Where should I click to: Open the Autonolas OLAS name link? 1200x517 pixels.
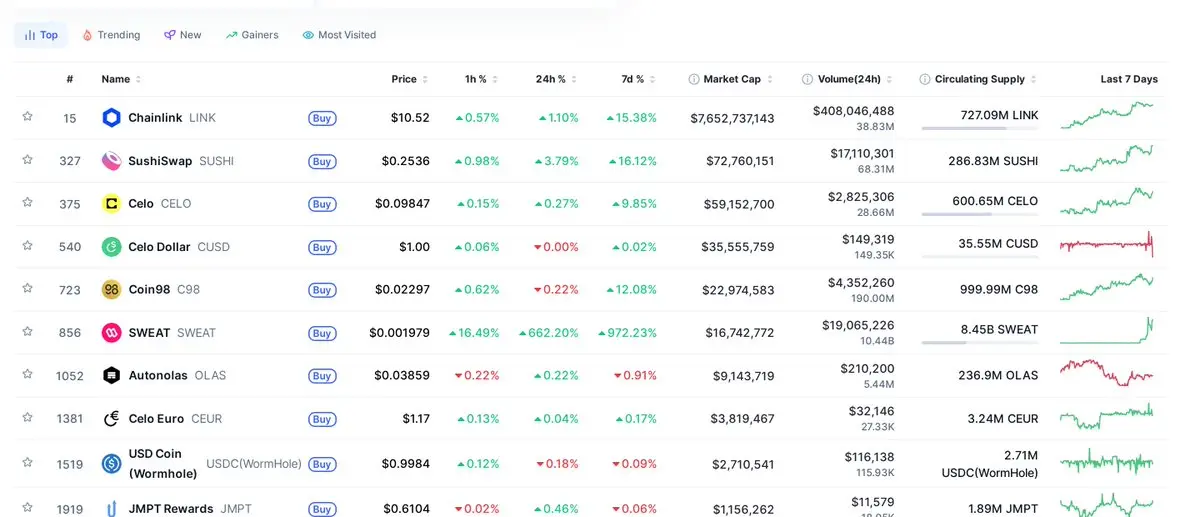click(177, 376)
